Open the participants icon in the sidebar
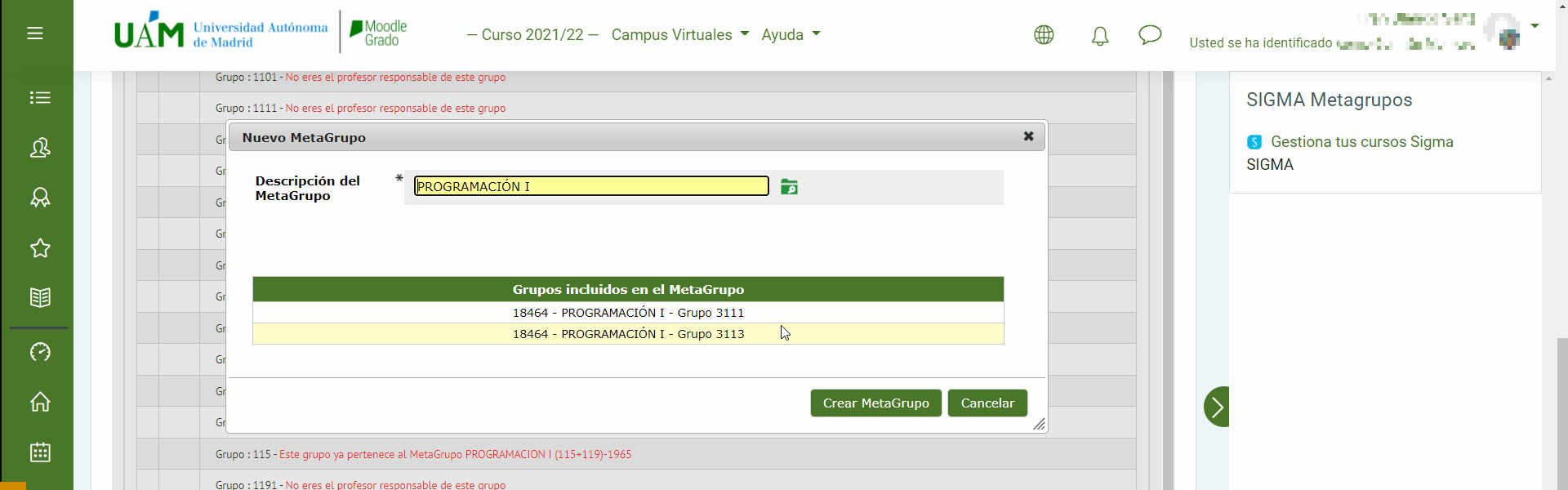 40,148
